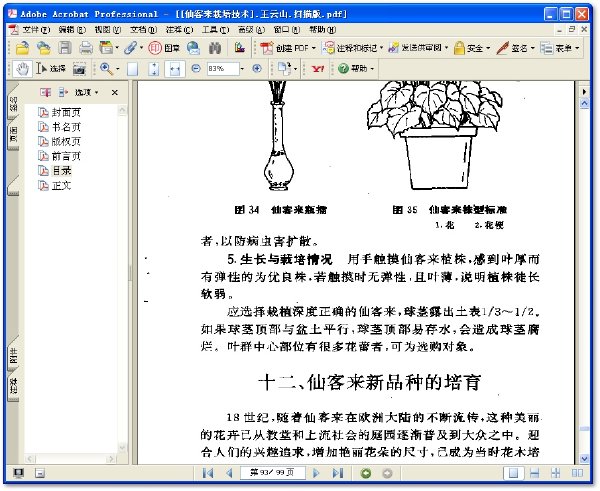Click the plus zoom in button
Screen dimensions: 600x491
click(x=257, y=69)
